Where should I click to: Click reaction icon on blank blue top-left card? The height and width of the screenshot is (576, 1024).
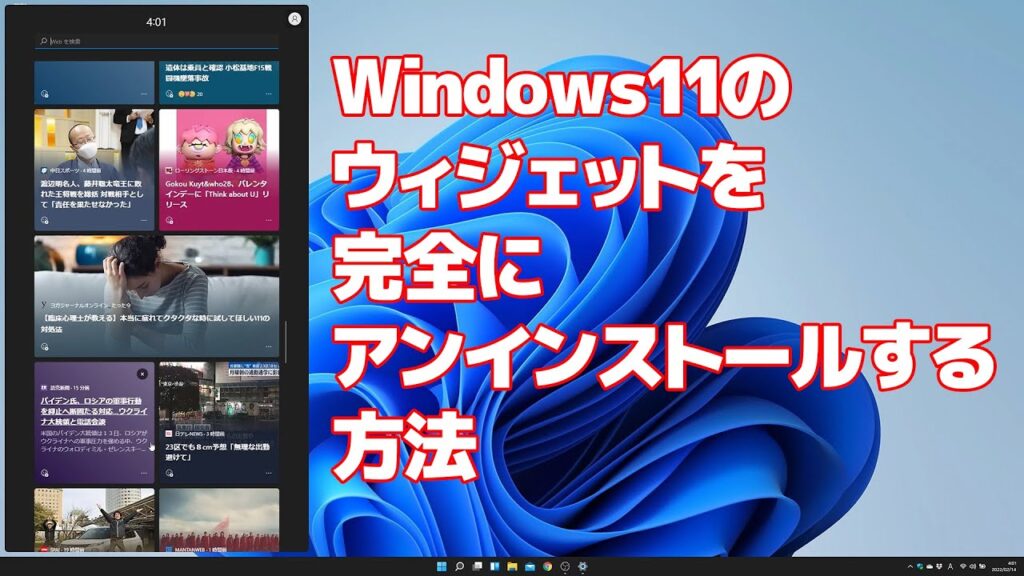44,94
